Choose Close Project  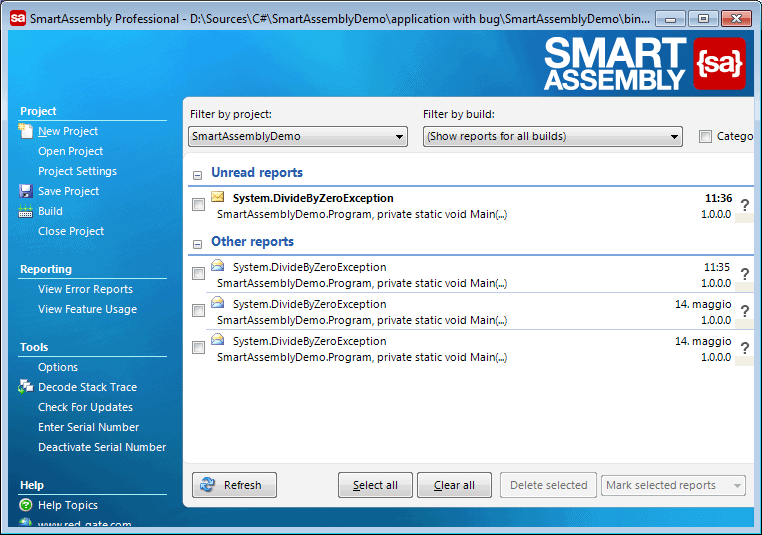[71, 231]
